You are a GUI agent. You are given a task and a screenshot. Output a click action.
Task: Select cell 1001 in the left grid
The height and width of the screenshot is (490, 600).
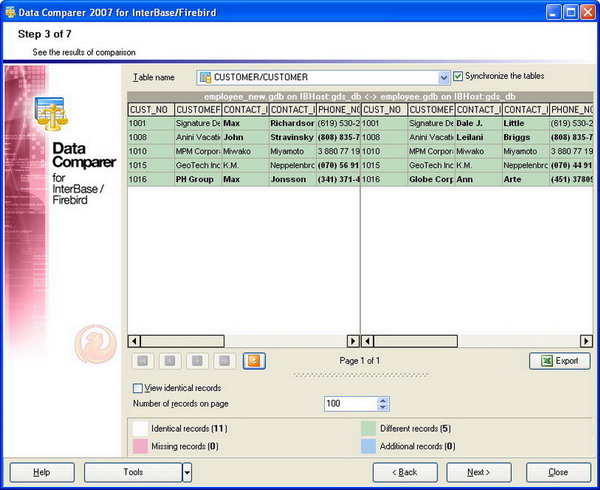coord(151,124)
